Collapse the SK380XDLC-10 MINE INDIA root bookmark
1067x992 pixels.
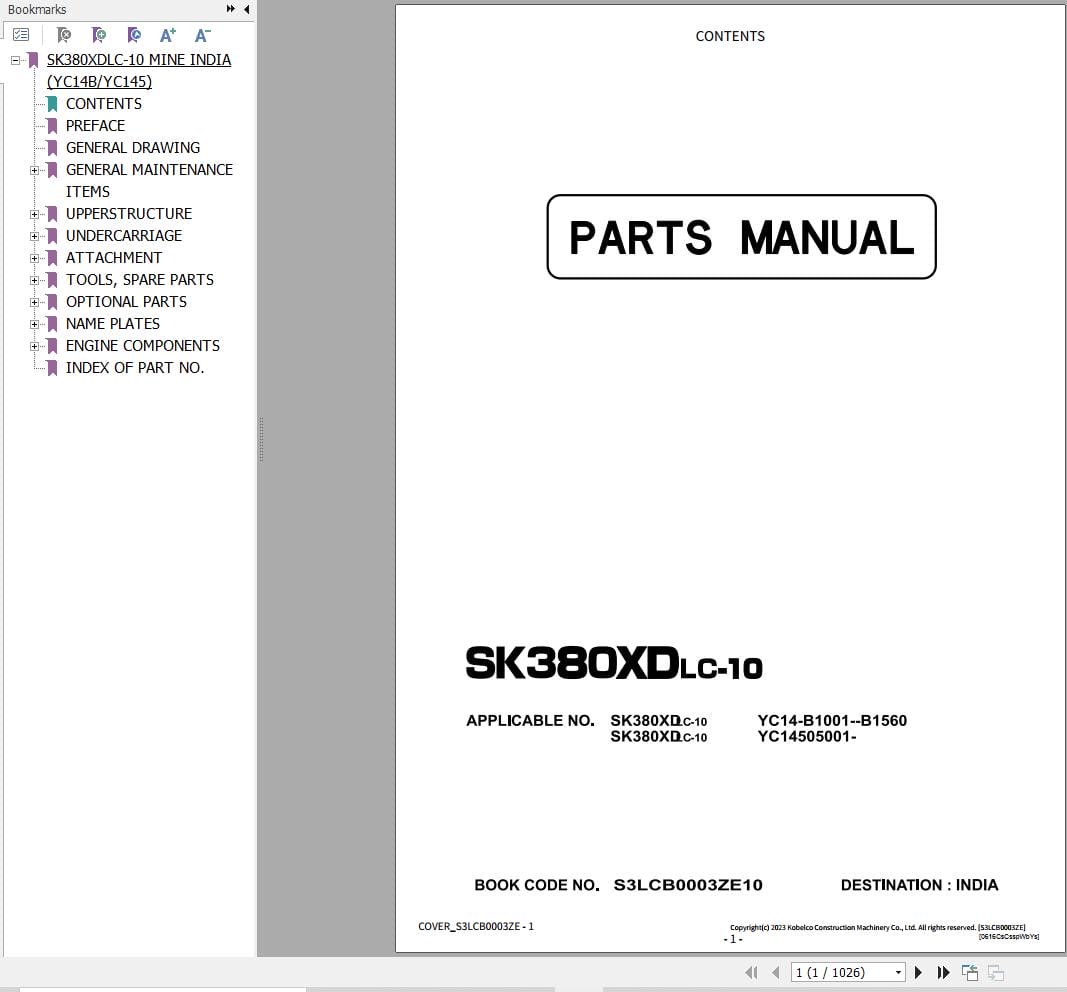[17, 60]
